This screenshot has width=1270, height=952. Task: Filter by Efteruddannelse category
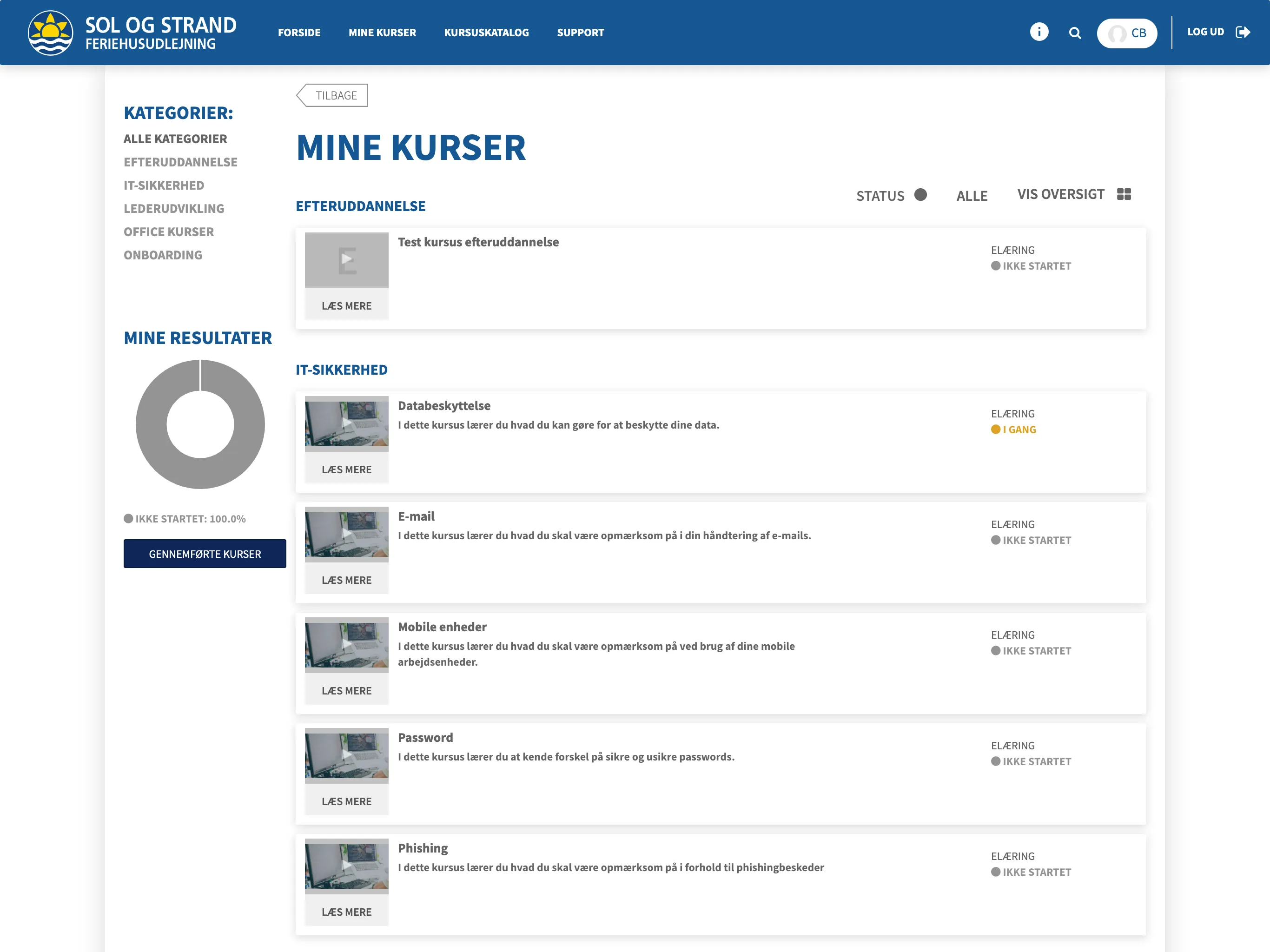pos(180,162)
